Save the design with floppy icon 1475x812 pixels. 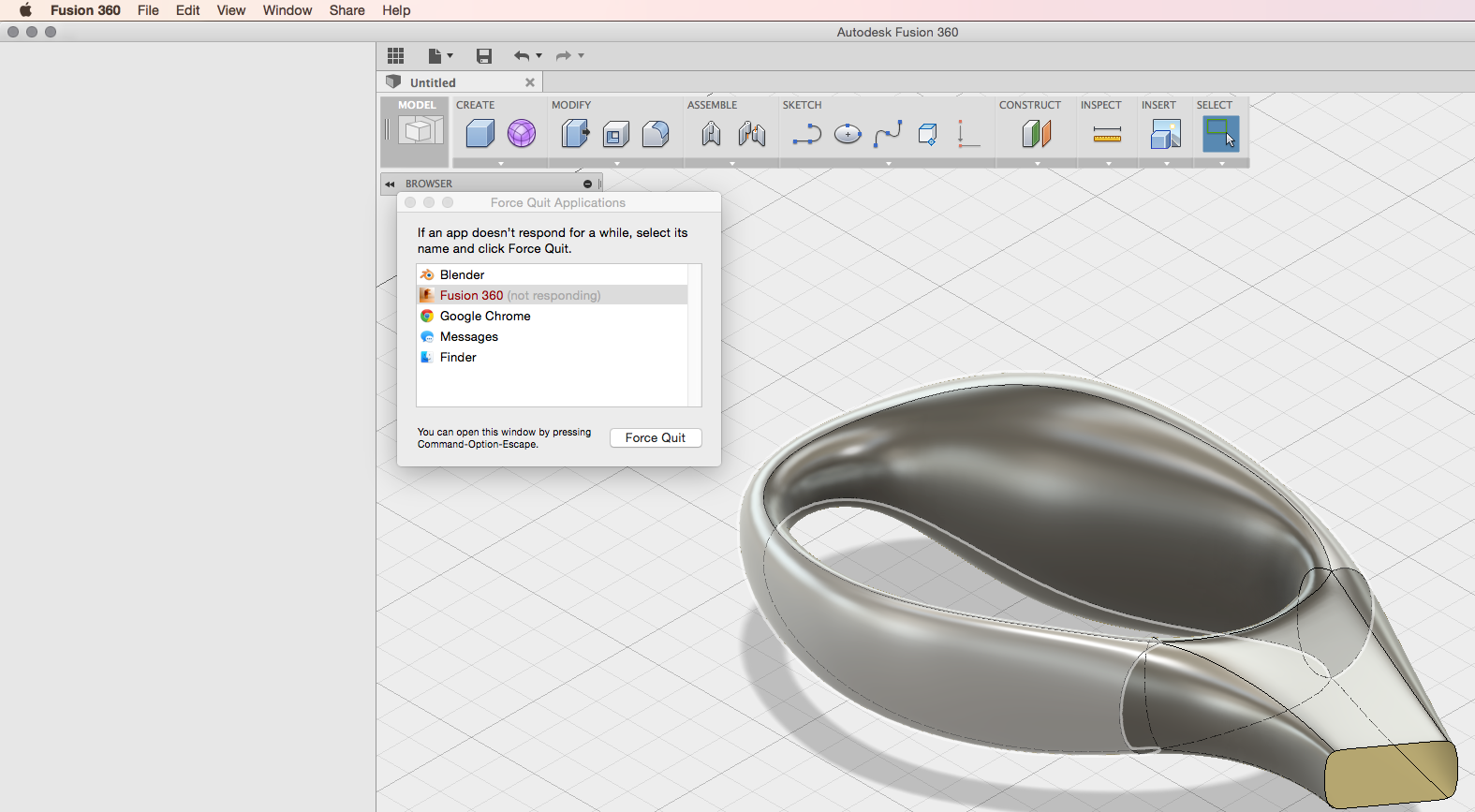pos(484,56)
